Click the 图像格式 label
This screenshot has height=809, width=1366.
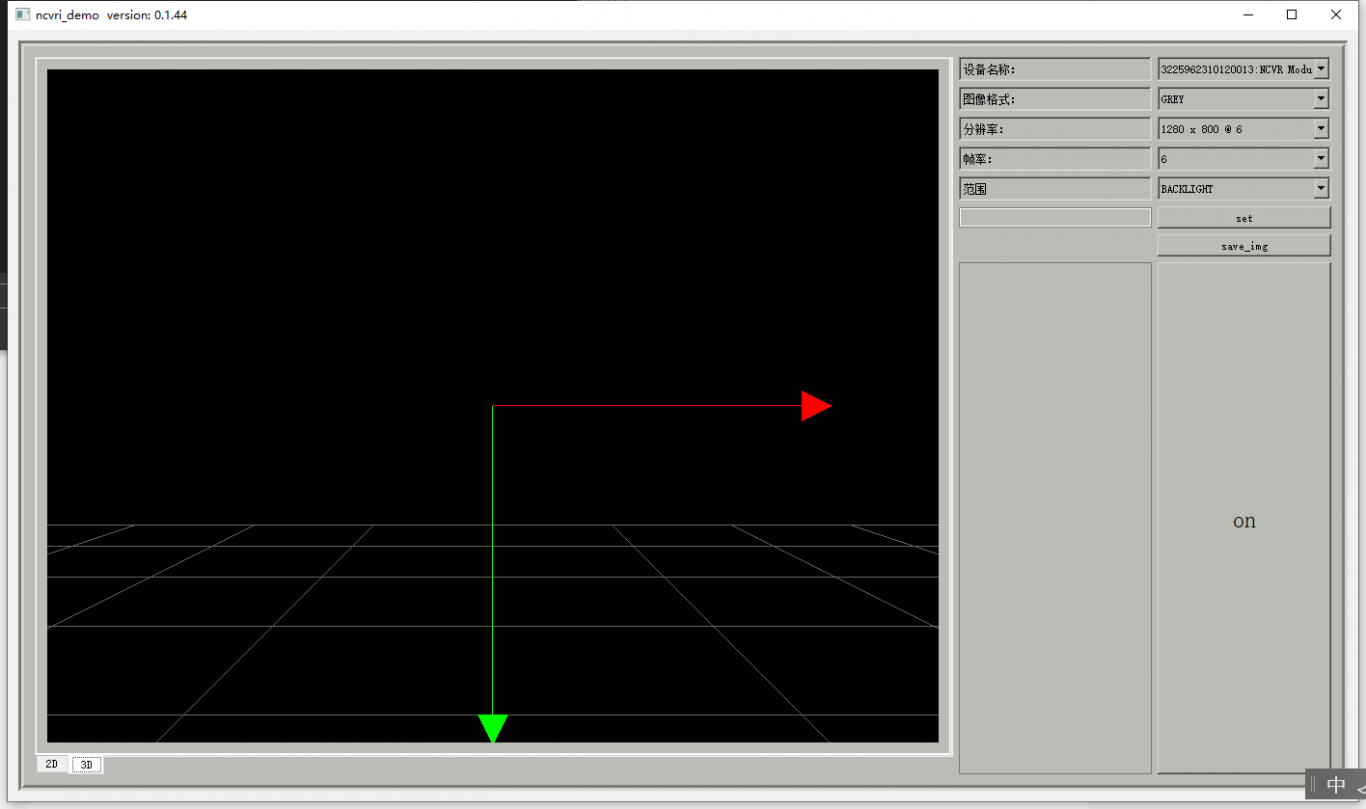(1055, 99)
